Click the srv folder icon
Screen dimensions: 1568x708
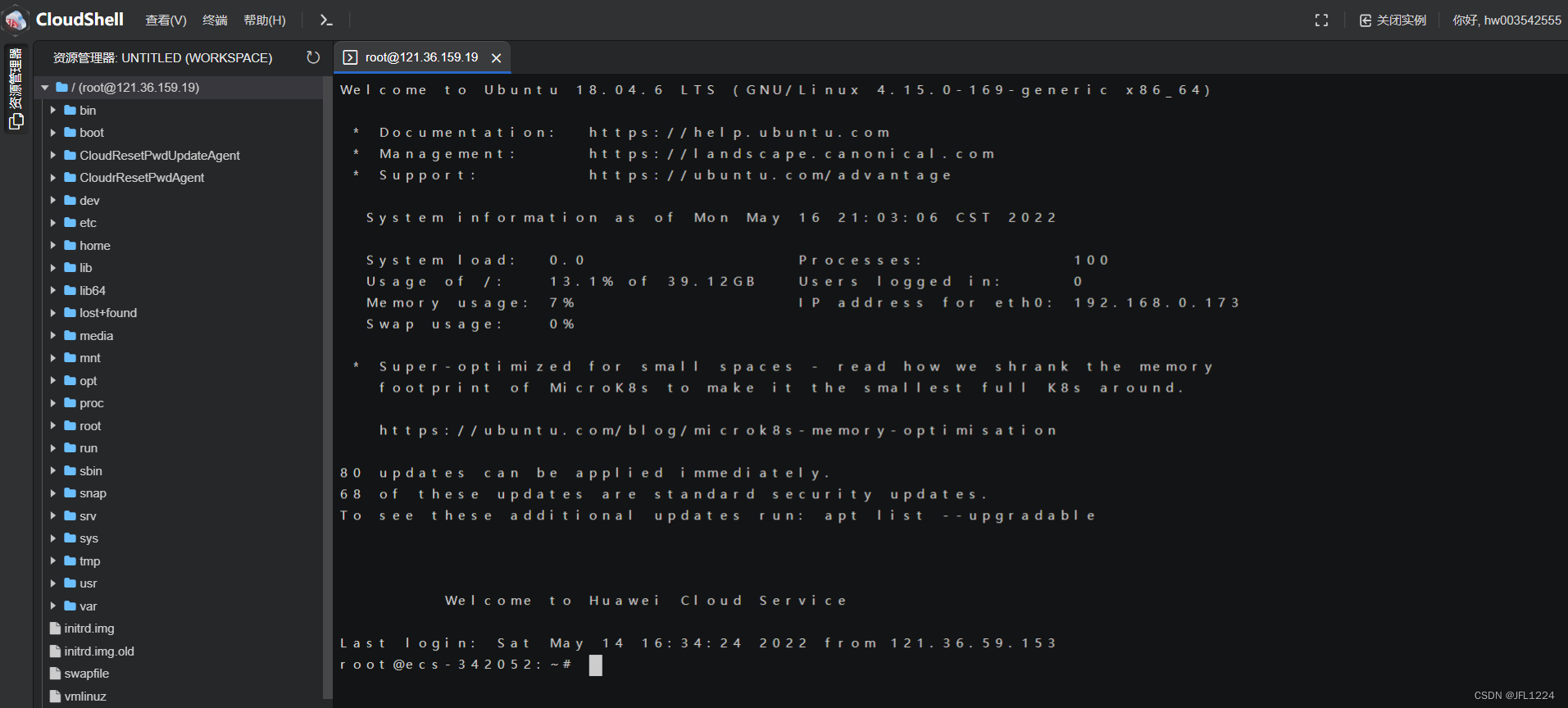click(x=70, y=515)
